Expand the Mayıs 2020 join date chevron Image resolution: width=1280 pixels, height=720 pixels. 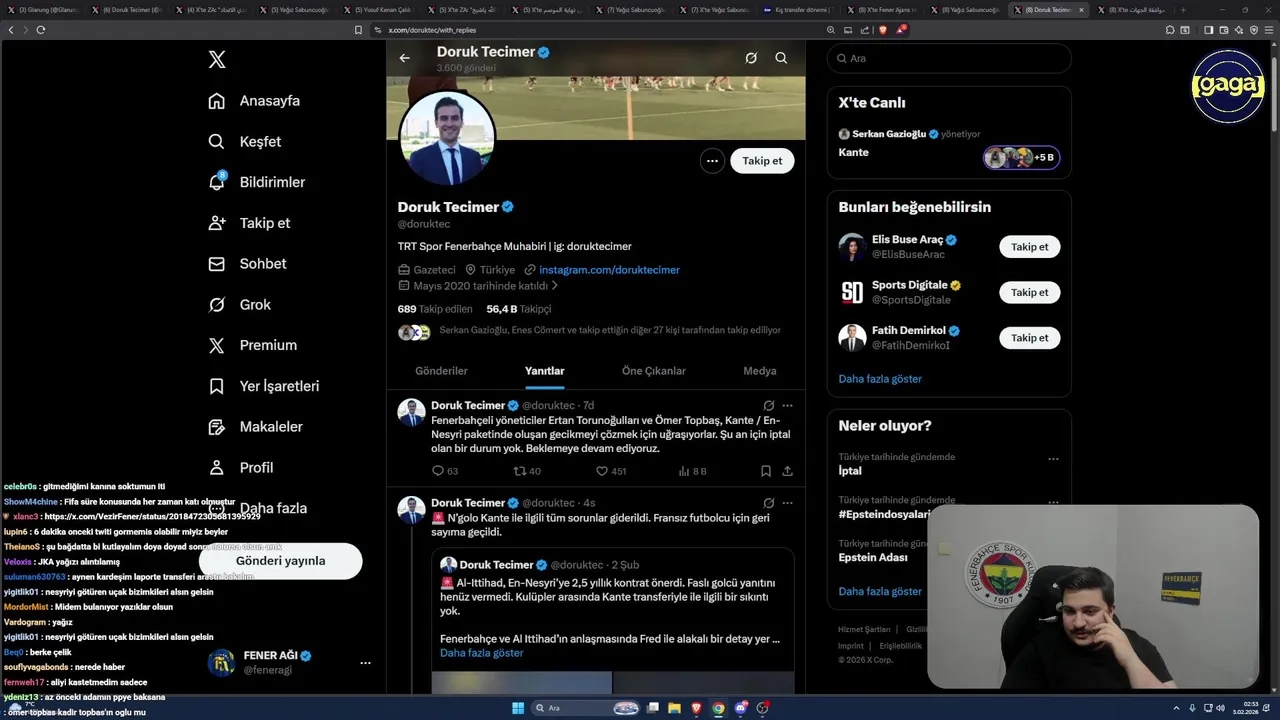(x=555, y=286)
